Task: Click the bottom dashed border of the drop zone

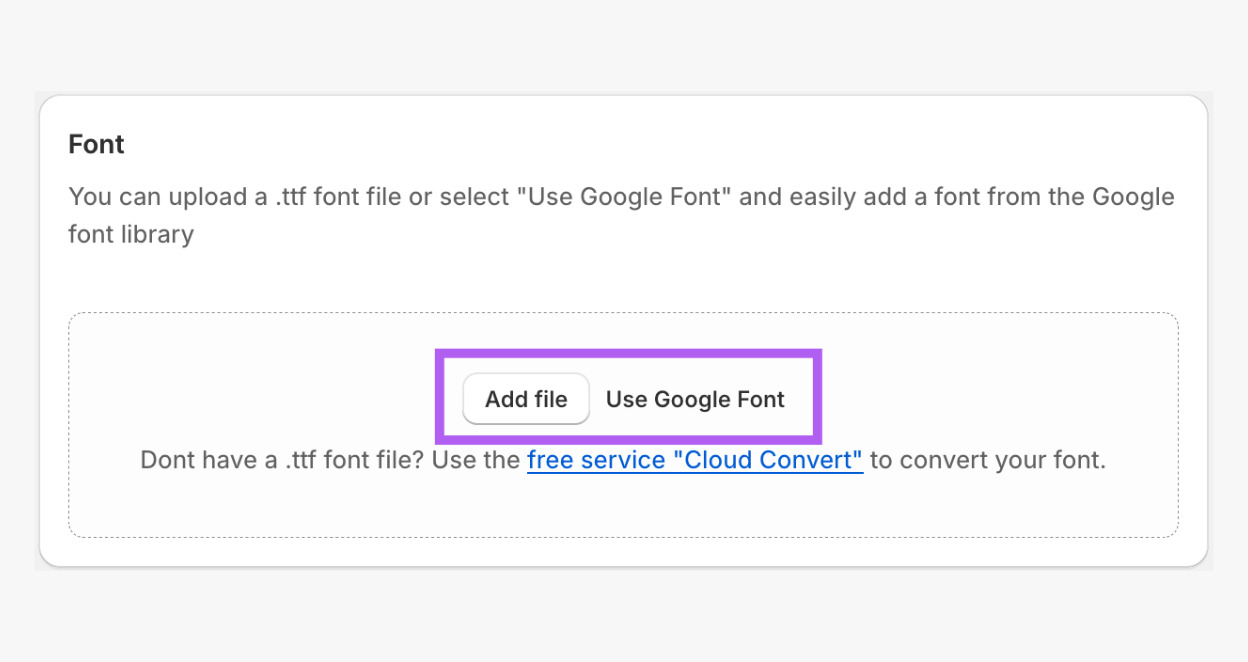Action: pyautogui.click(x=622, y=537)
